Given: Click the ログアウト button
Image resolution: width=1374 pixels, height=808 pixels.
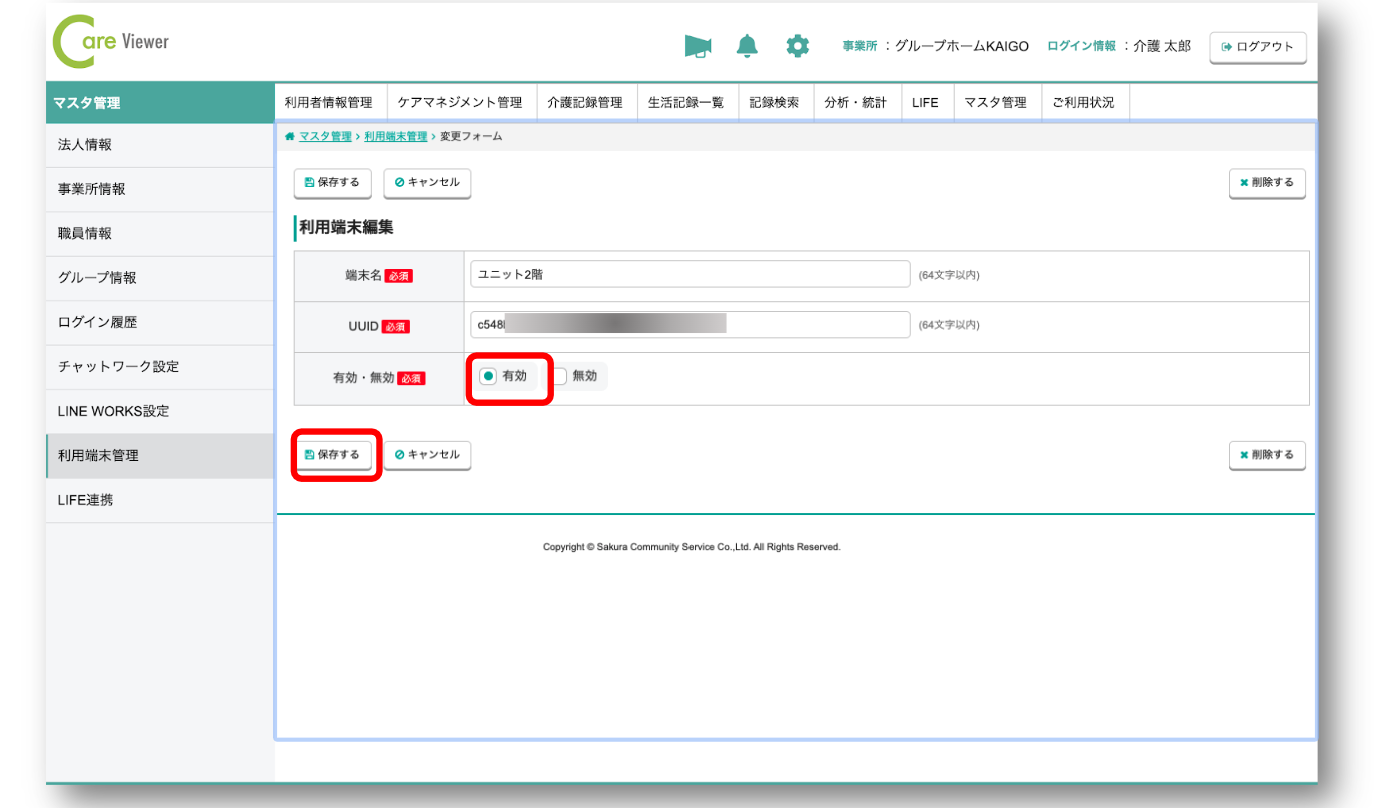Looking at the screenshot, I should coord(1257,47).
